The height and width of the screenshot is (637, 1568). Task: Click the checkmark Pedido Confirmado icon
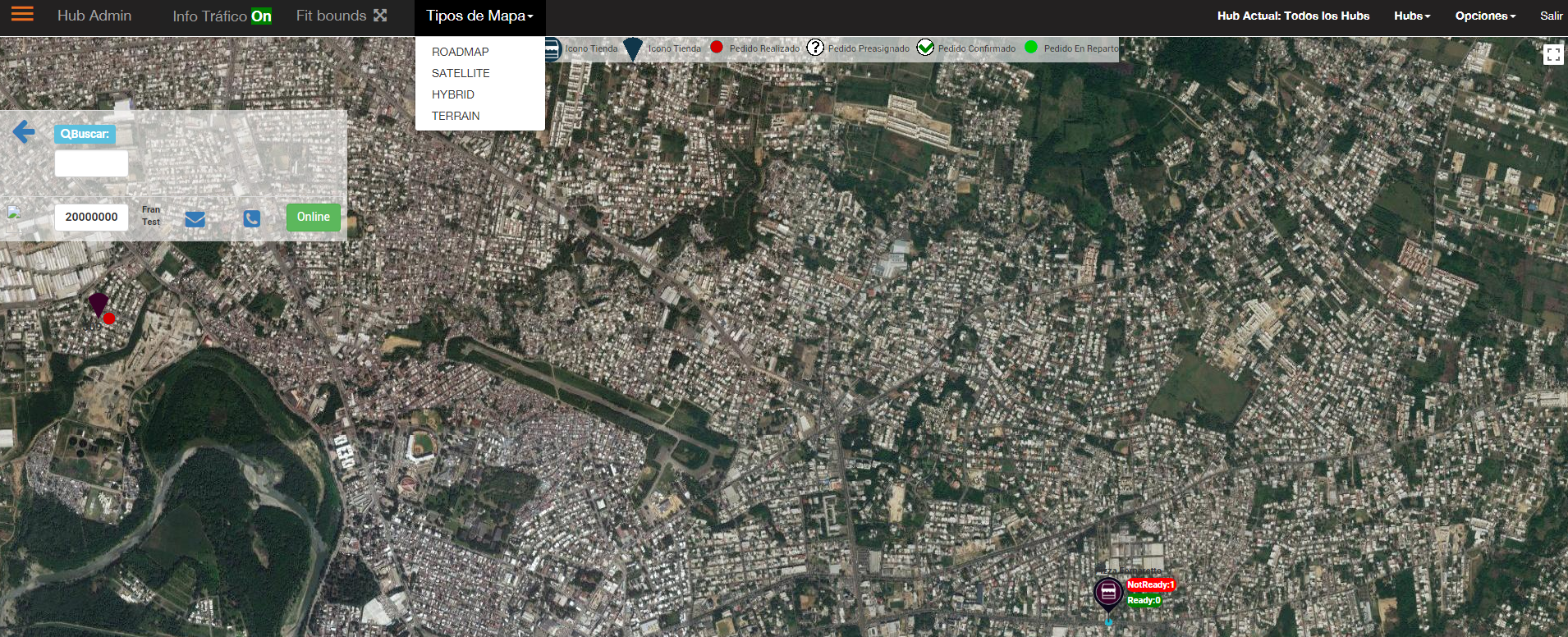(x=925, y=47)
